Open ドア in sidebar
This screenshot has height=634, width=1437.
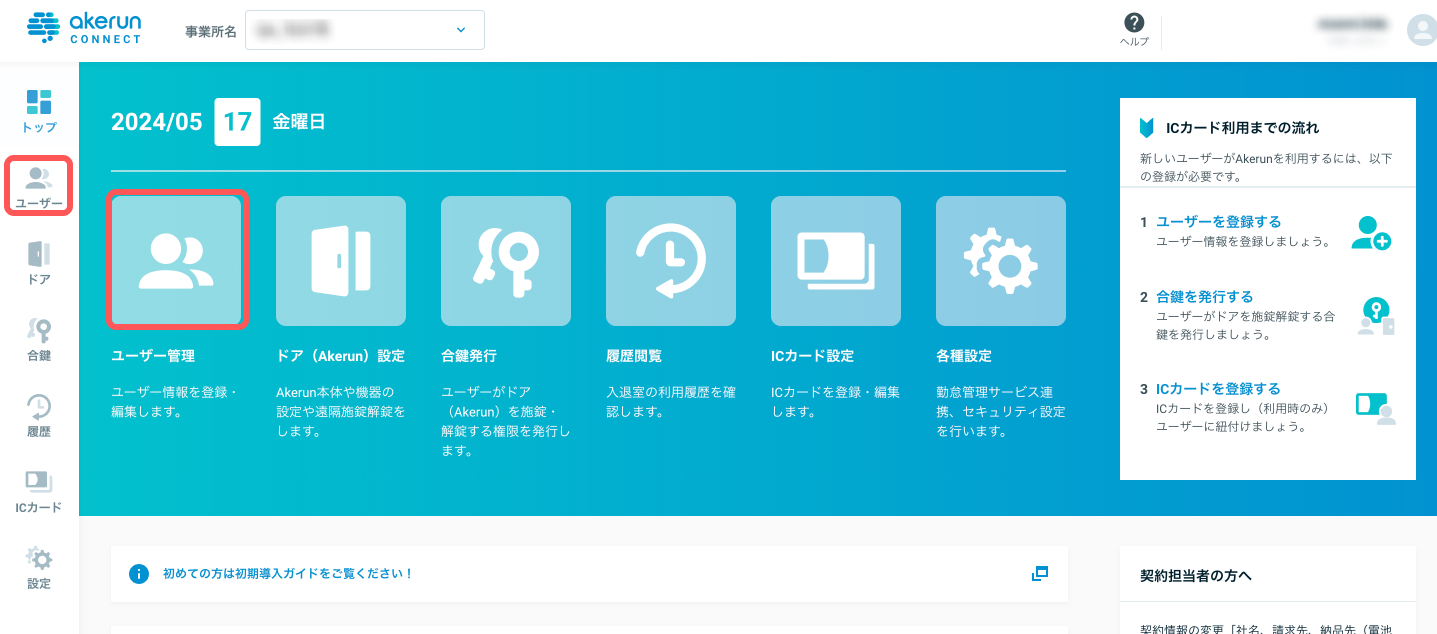coord(39,263)
